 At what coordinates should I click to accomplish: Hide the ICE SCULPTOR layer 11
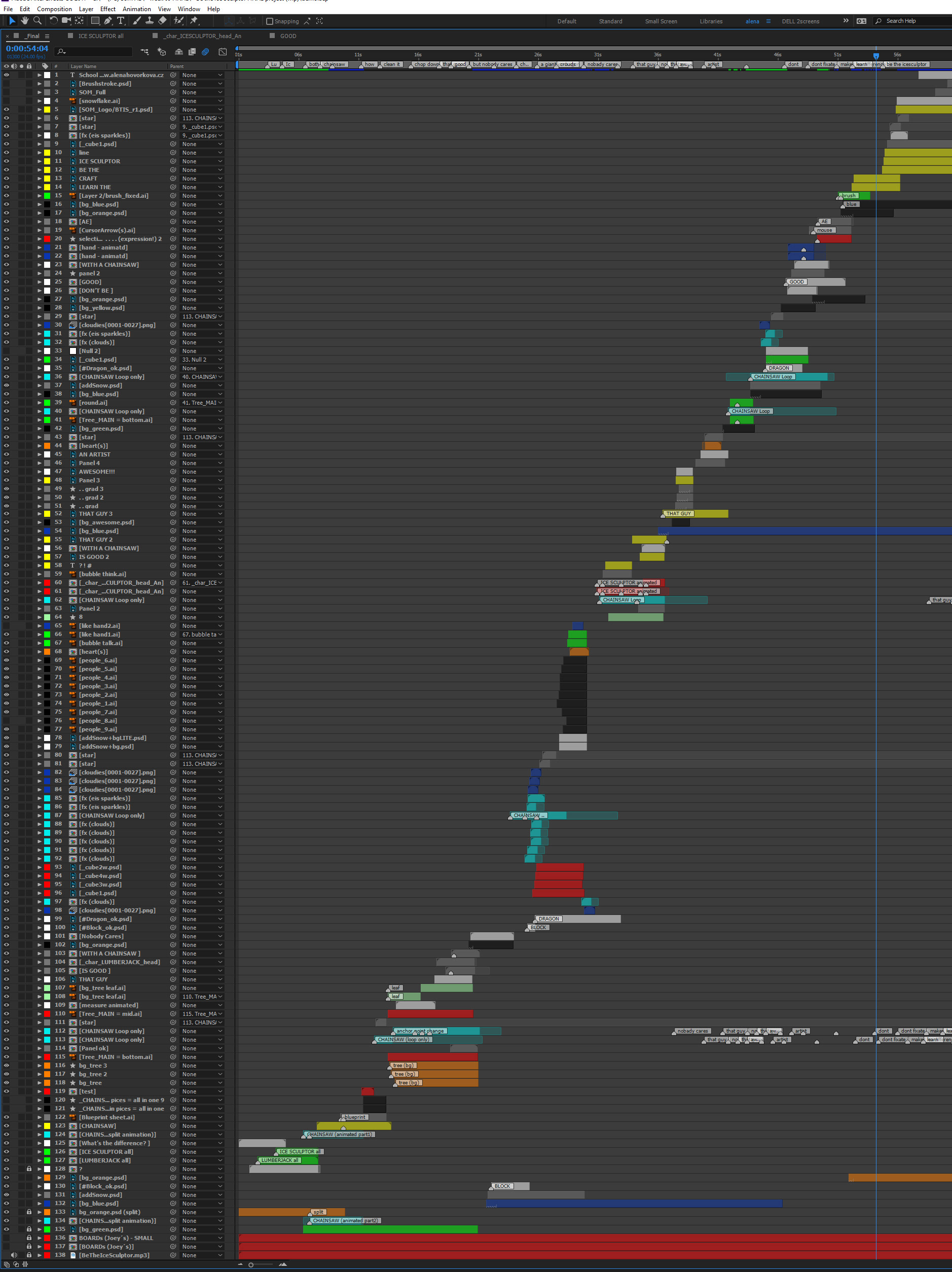6,162
